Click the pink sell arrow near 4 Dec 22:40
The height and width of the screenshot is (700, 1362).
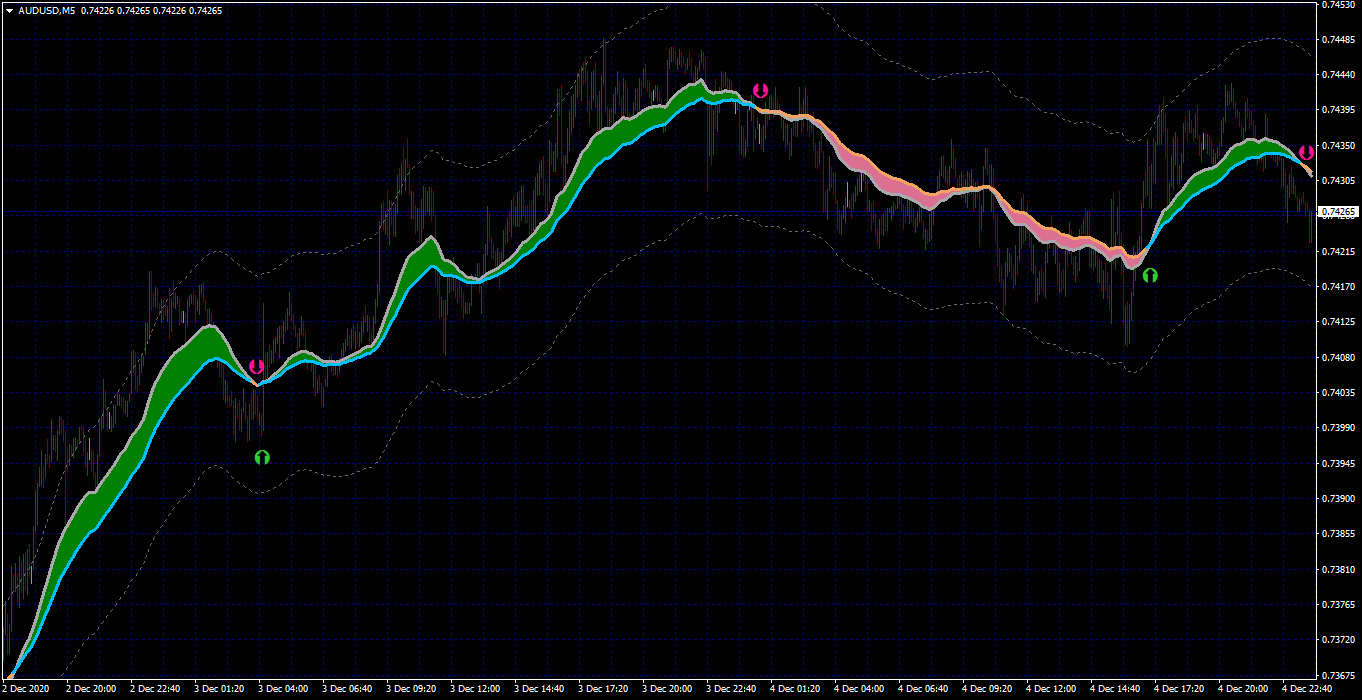pyautogui.click(x=1306, y=153)
